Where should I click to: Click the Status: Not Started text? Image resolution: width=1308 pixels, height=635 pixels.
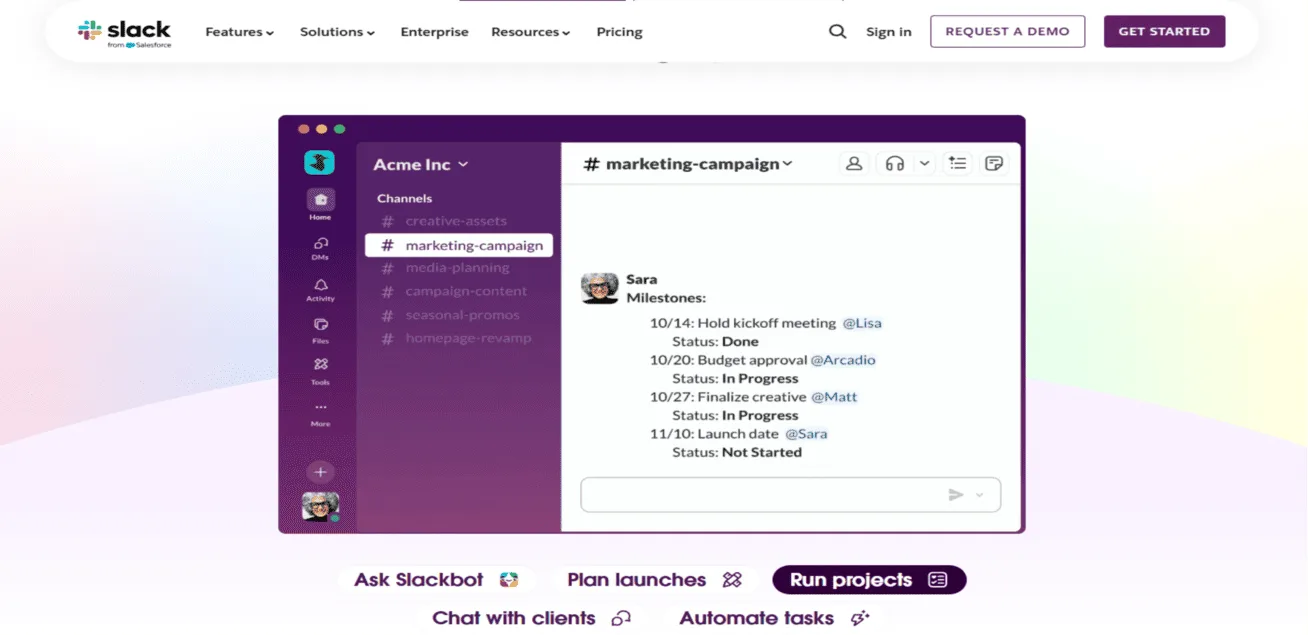(737, 452)
